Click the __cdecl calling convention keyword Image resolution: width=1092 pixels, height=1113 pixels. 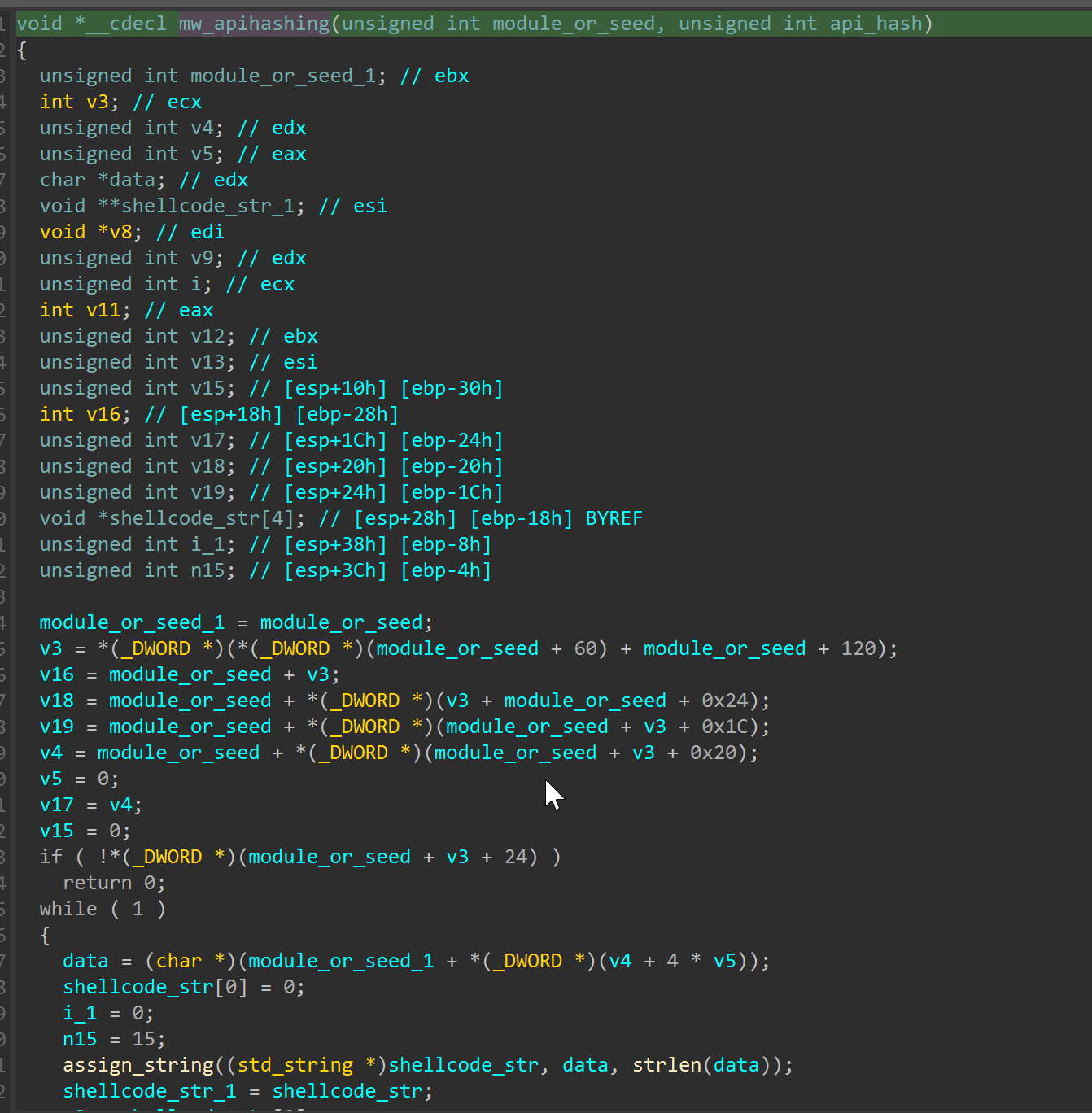(126, 24)
